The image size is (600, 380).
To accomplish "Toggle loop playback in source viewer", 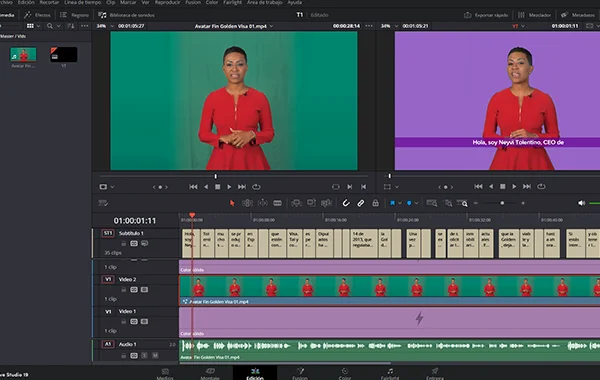I will pos(256,187).
